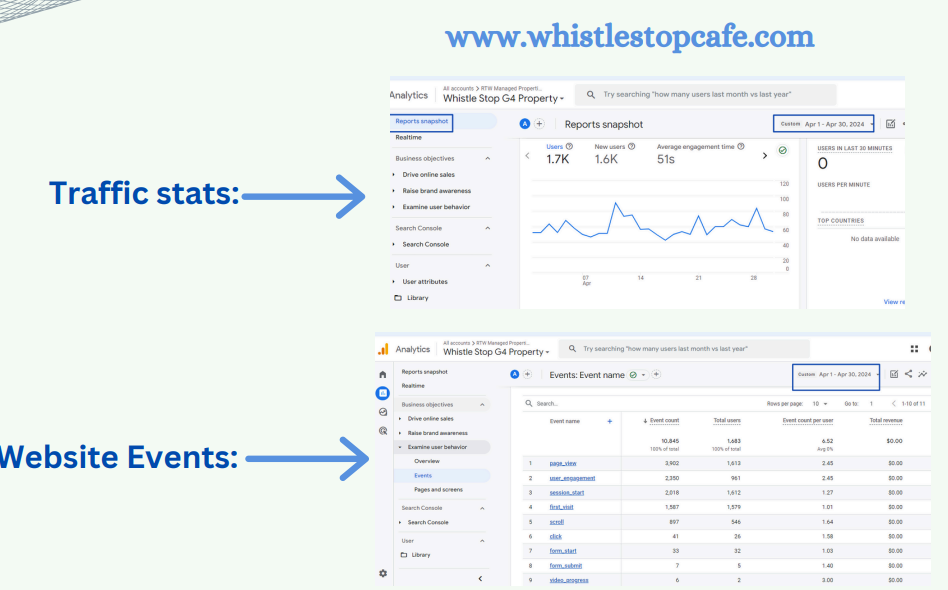This screenshot has width=948, height=590.
Task: Collapse Business objectives in Reports snapshot sidebar
Action: pyautogui.click(x=487, y=158)
